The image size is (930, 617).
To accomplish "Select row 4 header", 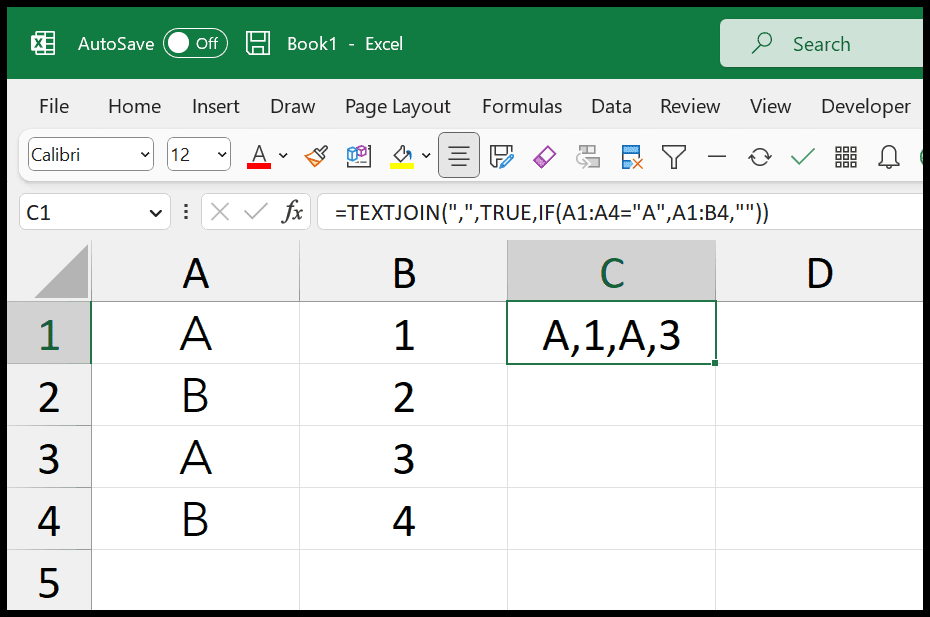I will (49, 520).
